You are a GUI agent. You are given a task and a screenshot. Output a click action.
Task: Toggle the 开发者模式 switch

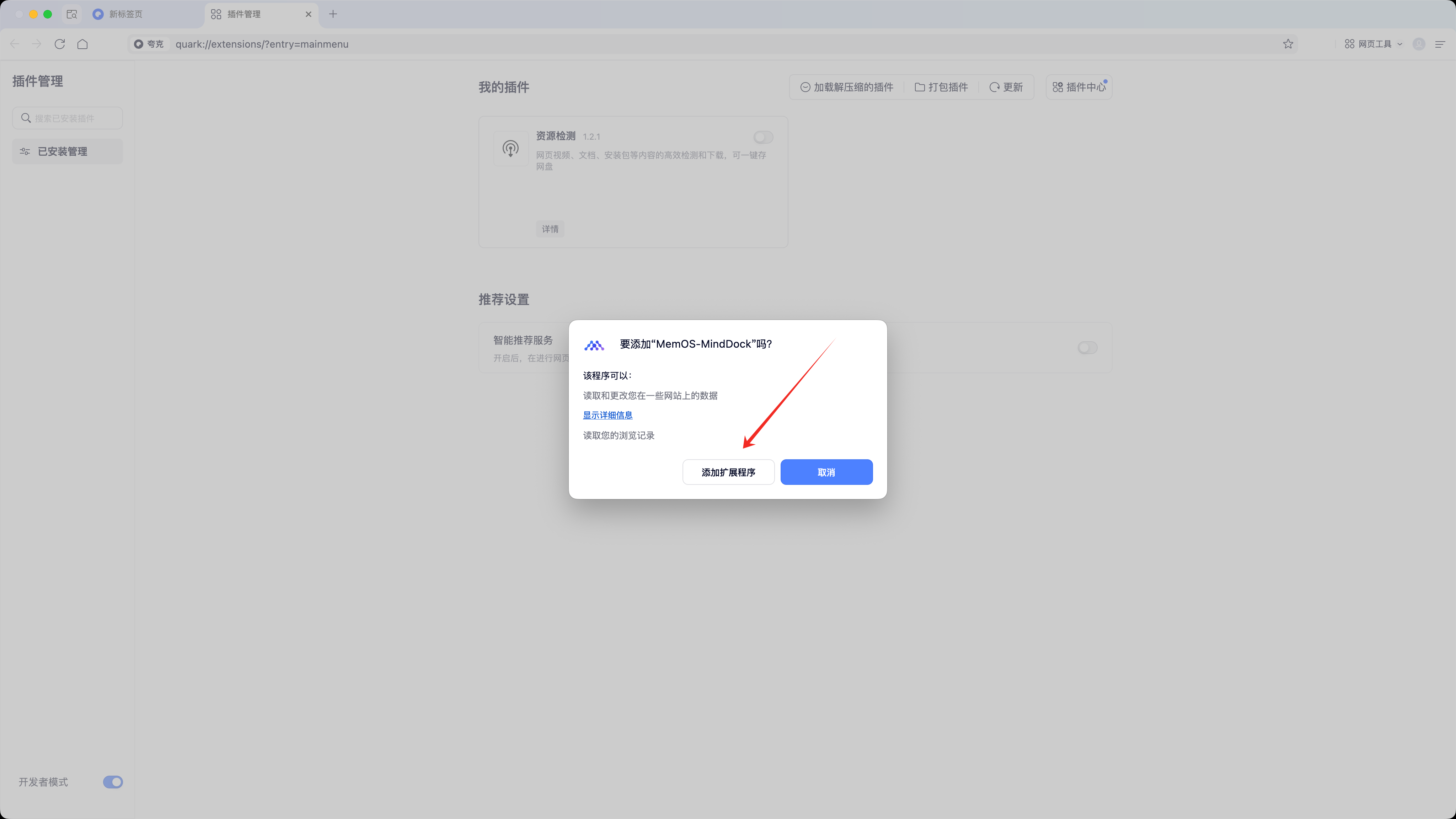tap(112, 782)
